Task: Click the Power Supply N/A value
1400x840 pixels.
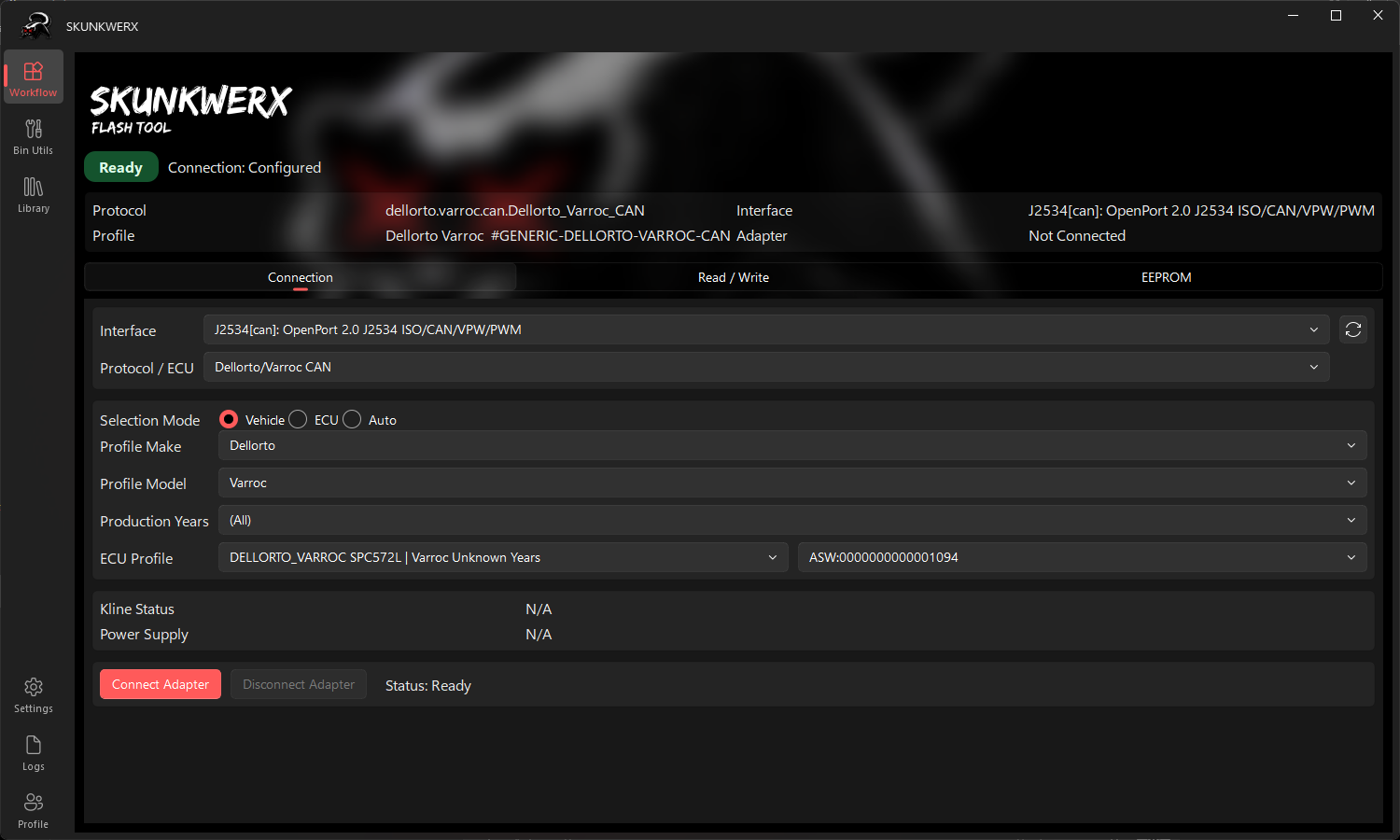Action: [539, 634]
